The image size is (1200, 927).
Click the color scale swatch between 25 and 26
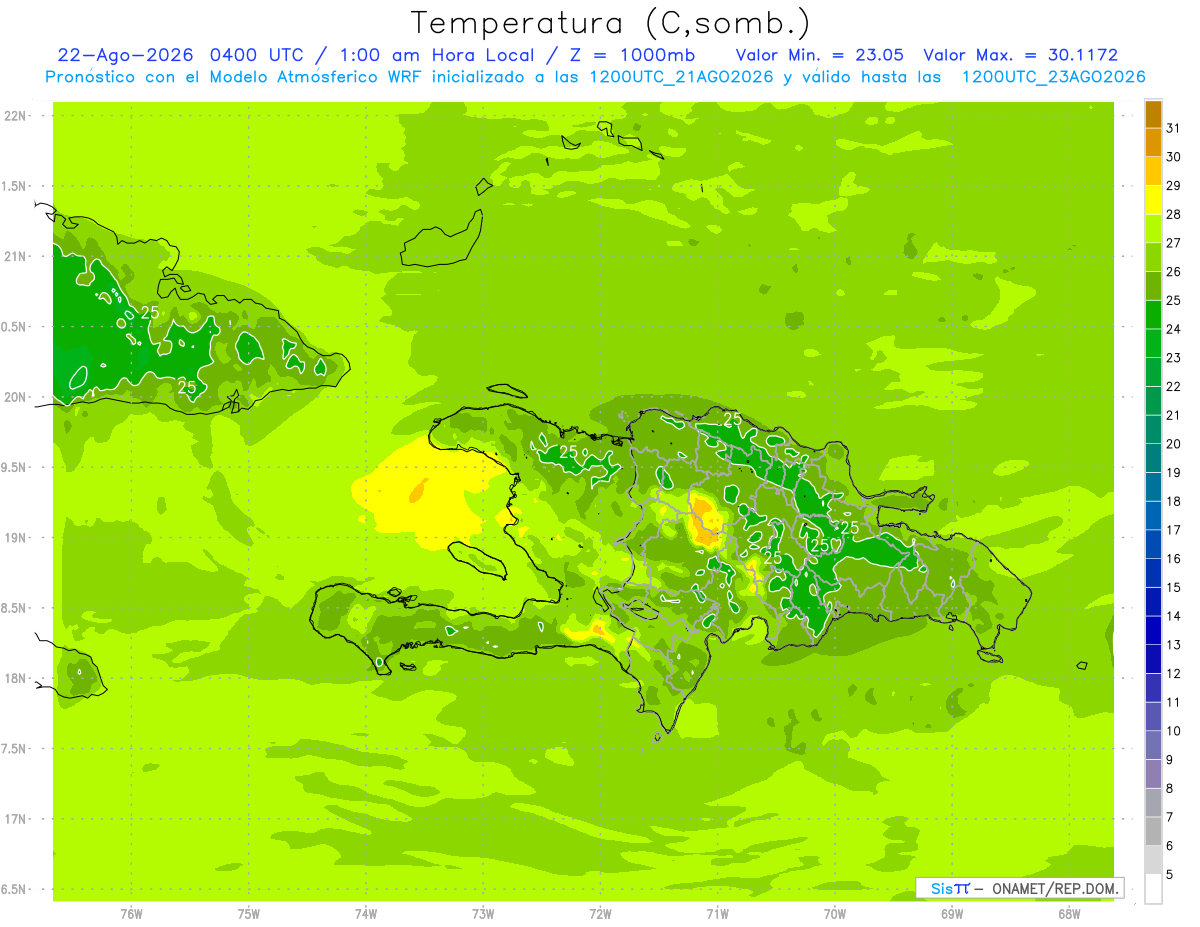1153,286
